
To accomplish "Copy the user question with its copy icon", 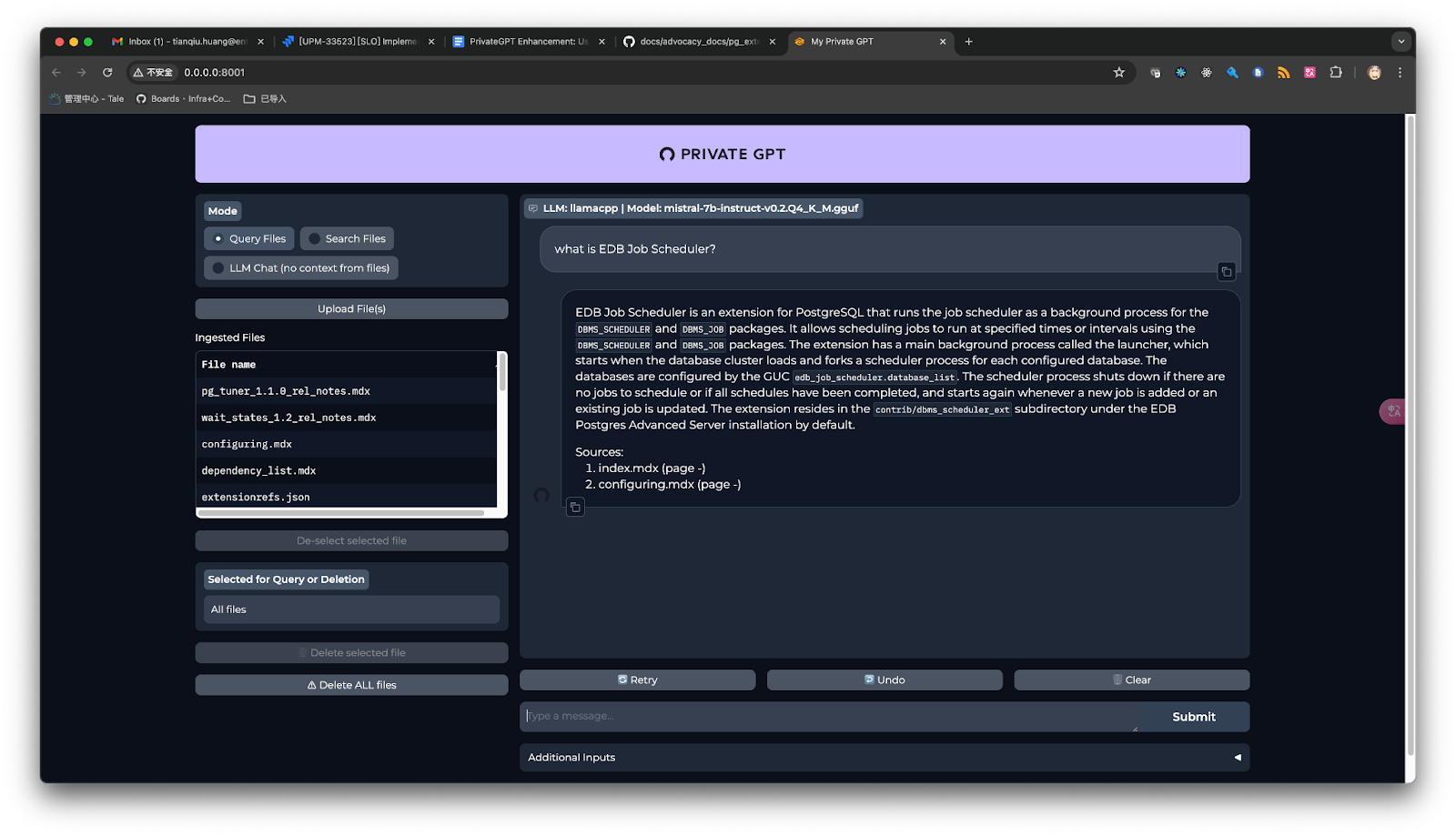I will coord(1226,272).
